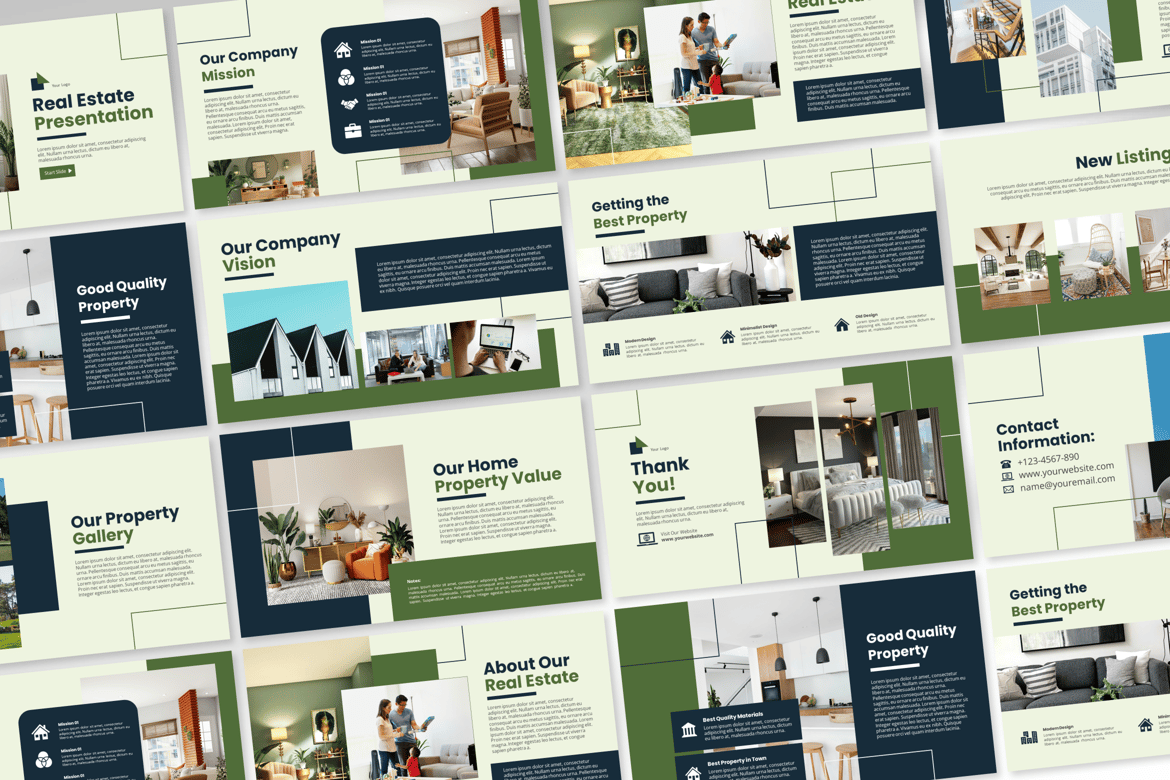Image resolution: width=1170 pixels, height=780 pixels.
Task: Select small console table photo under Our Company Mission
Action: coord(263,178)
